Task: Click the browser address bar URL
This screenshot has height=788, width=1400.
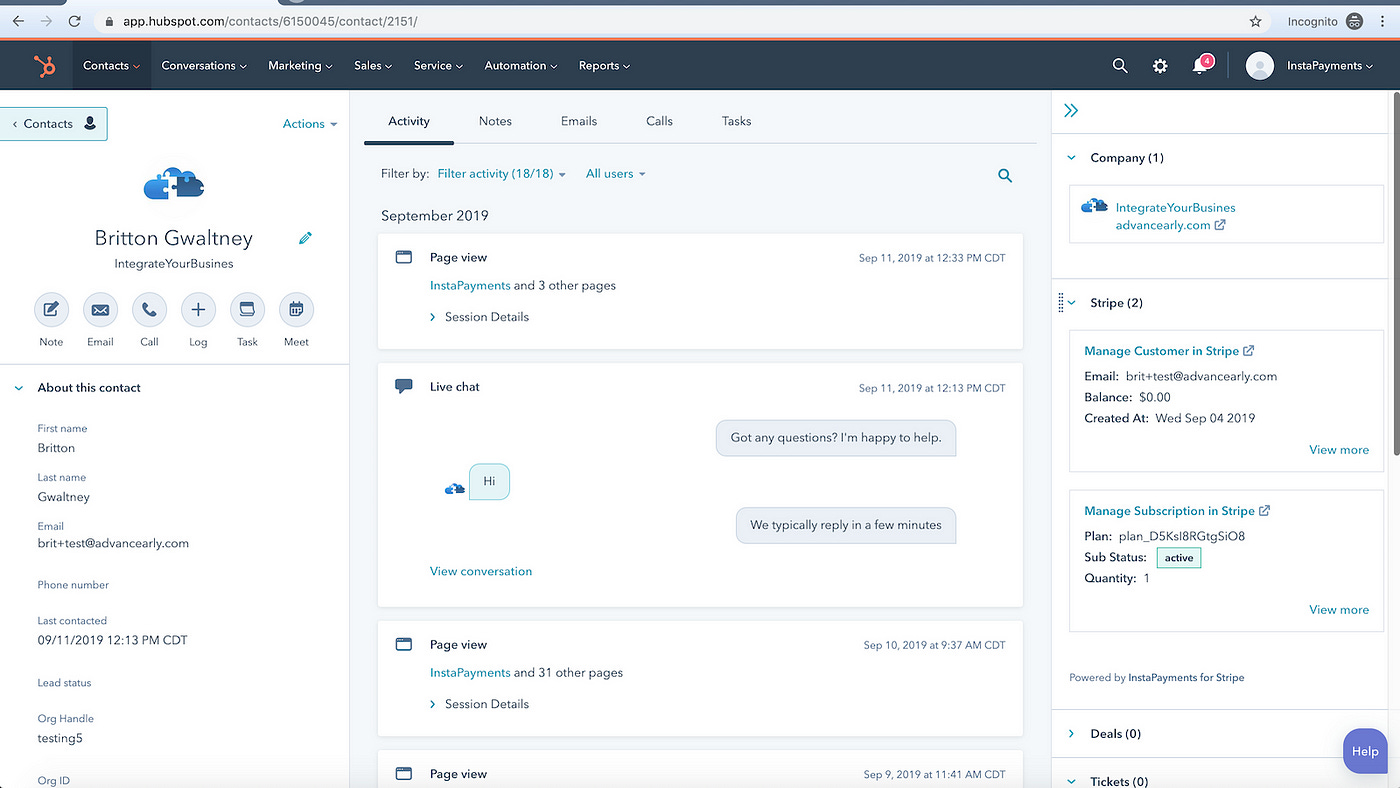Action: coord(270,21)
